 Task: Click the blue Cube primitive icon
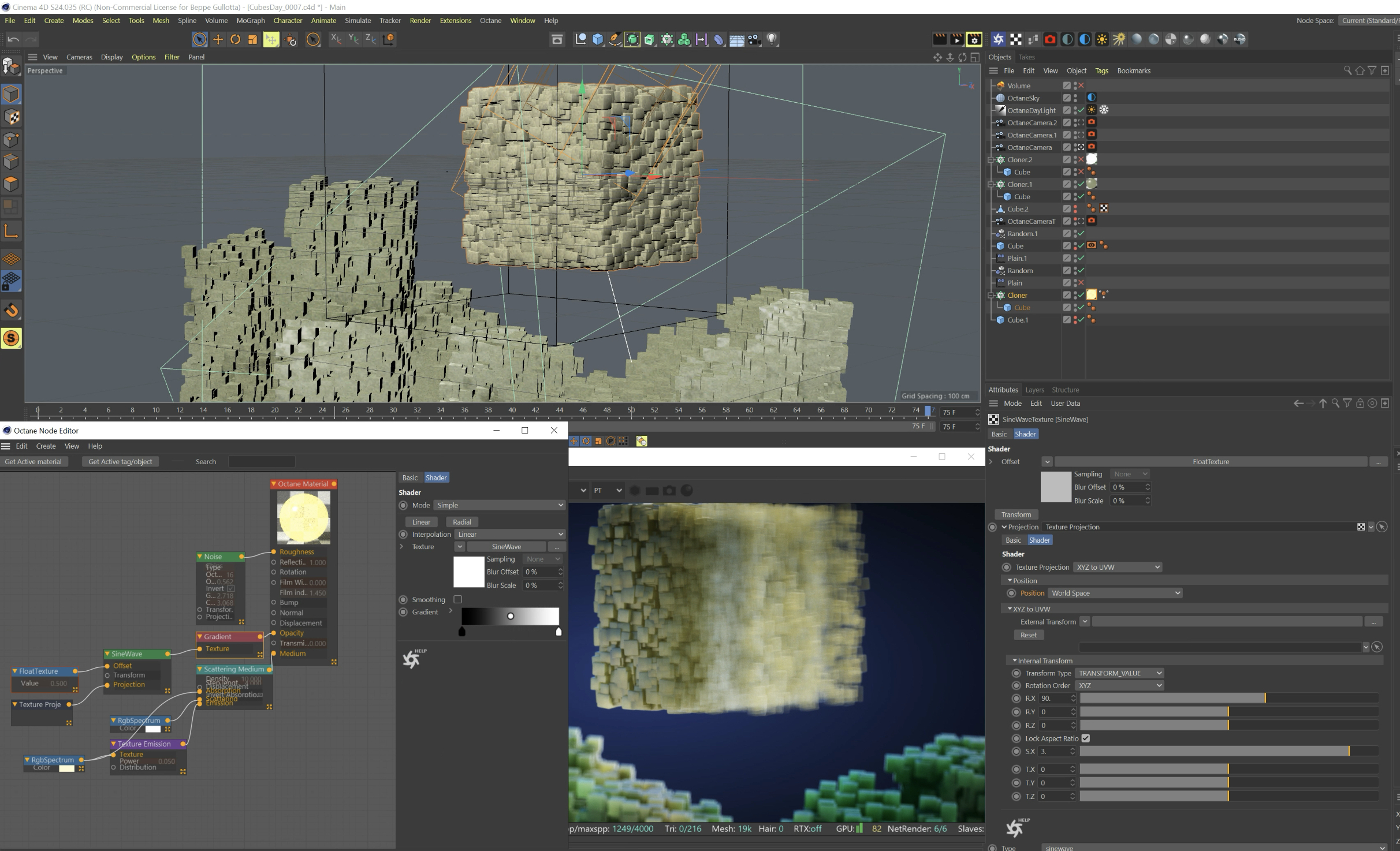tap(598, 39)
